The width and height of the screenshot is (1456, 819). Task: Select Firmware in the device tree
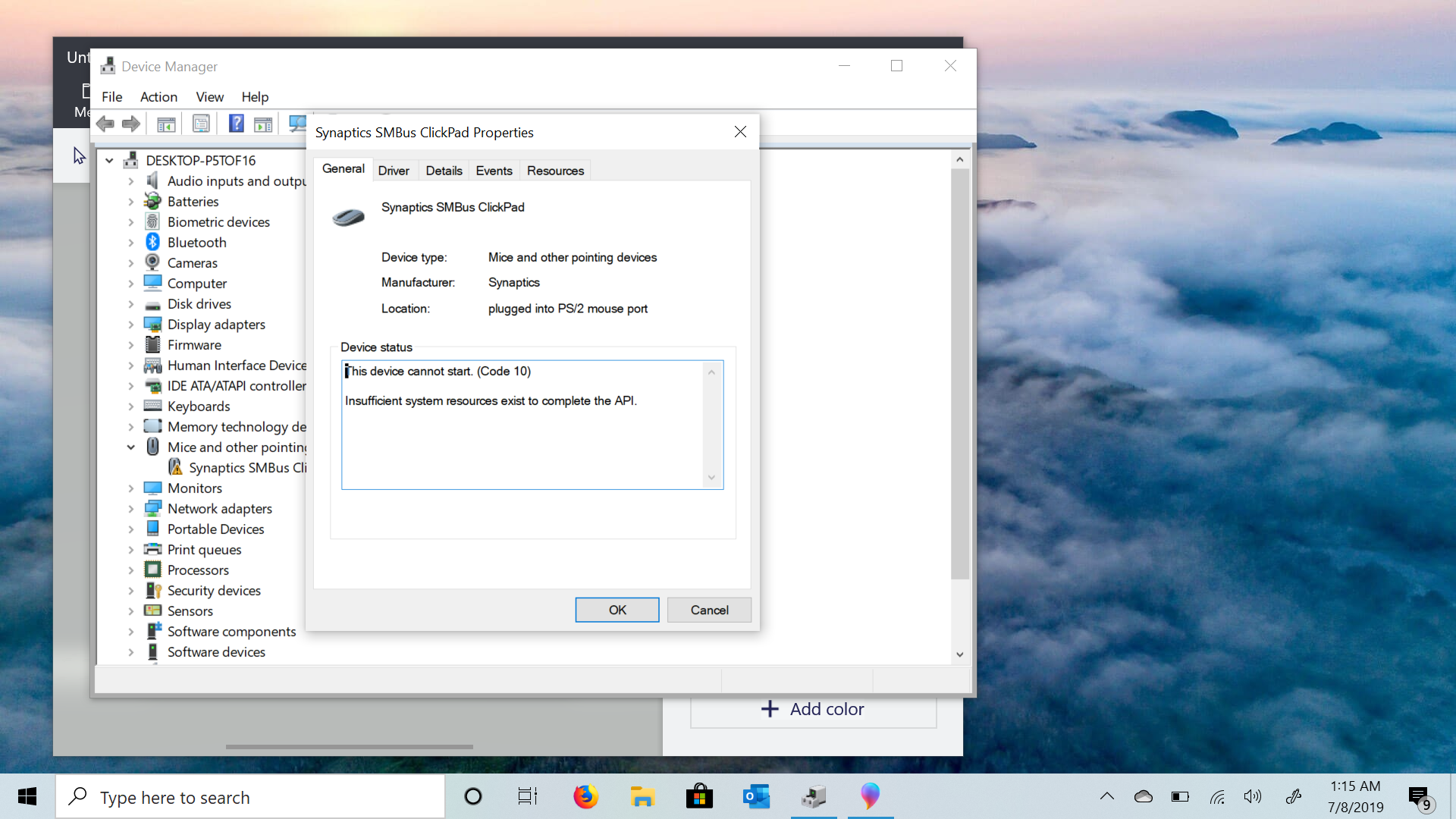click(194, 344)
